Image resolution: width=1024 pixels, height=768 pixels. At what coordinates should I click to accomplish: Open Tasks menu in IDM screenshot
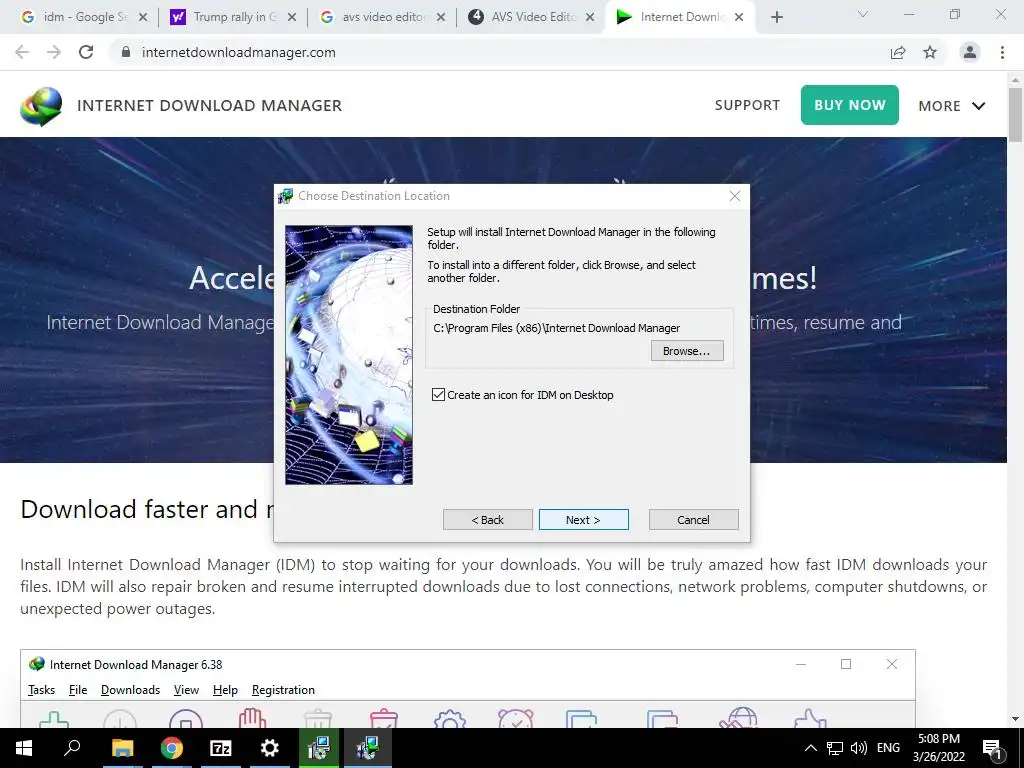pyautogui.click(x=41, y=690)
